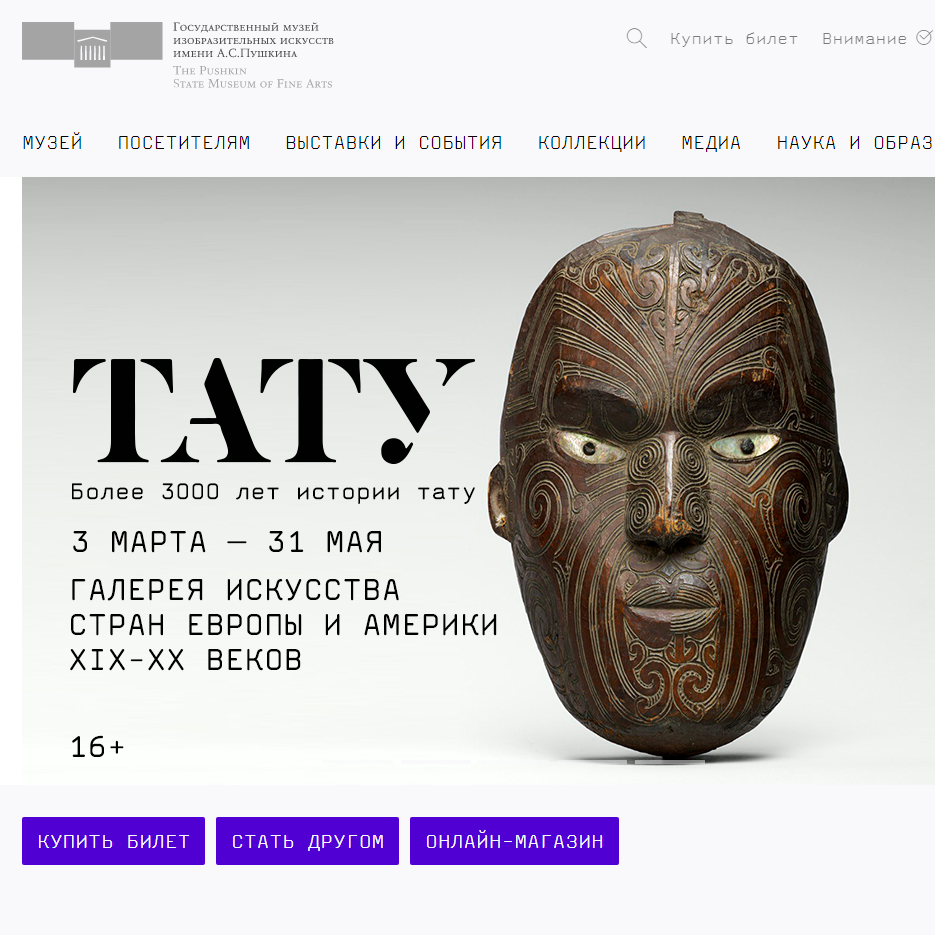Open search with the magnifying glass icon
The height and width of the screenshot is (935, 935).
(636, 38)
